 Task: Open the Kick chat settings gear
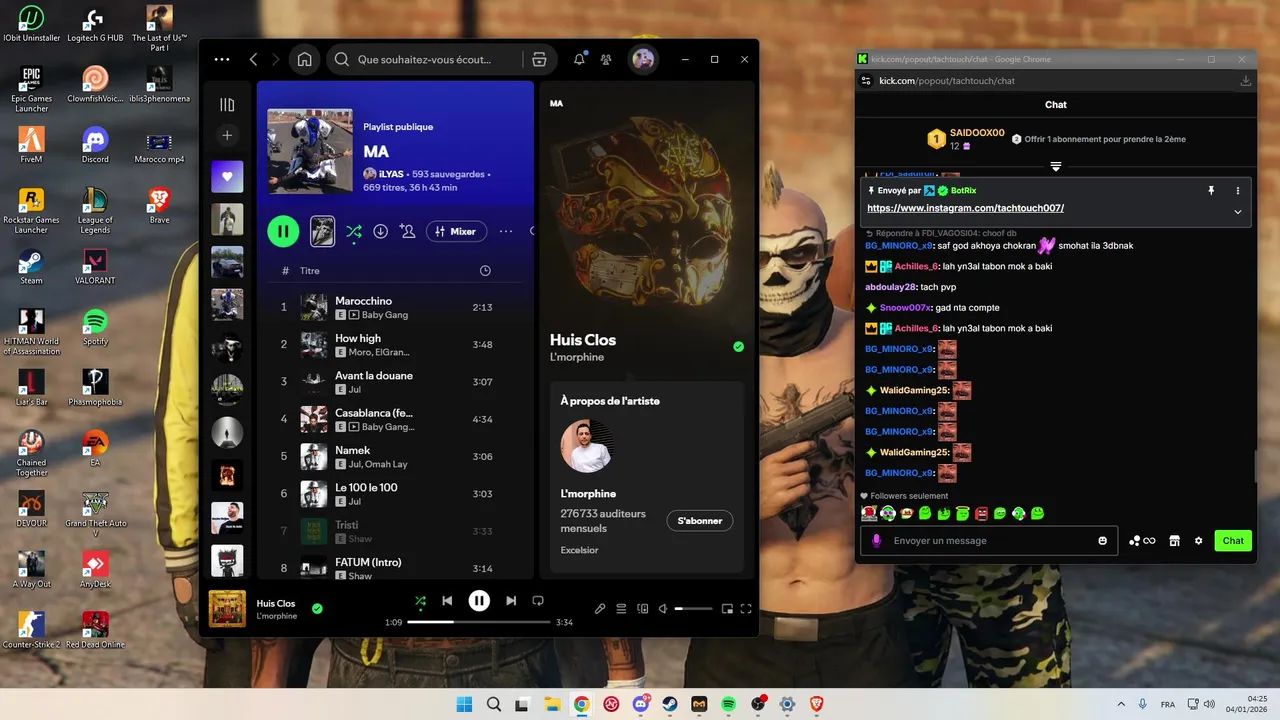point(1198,541)
